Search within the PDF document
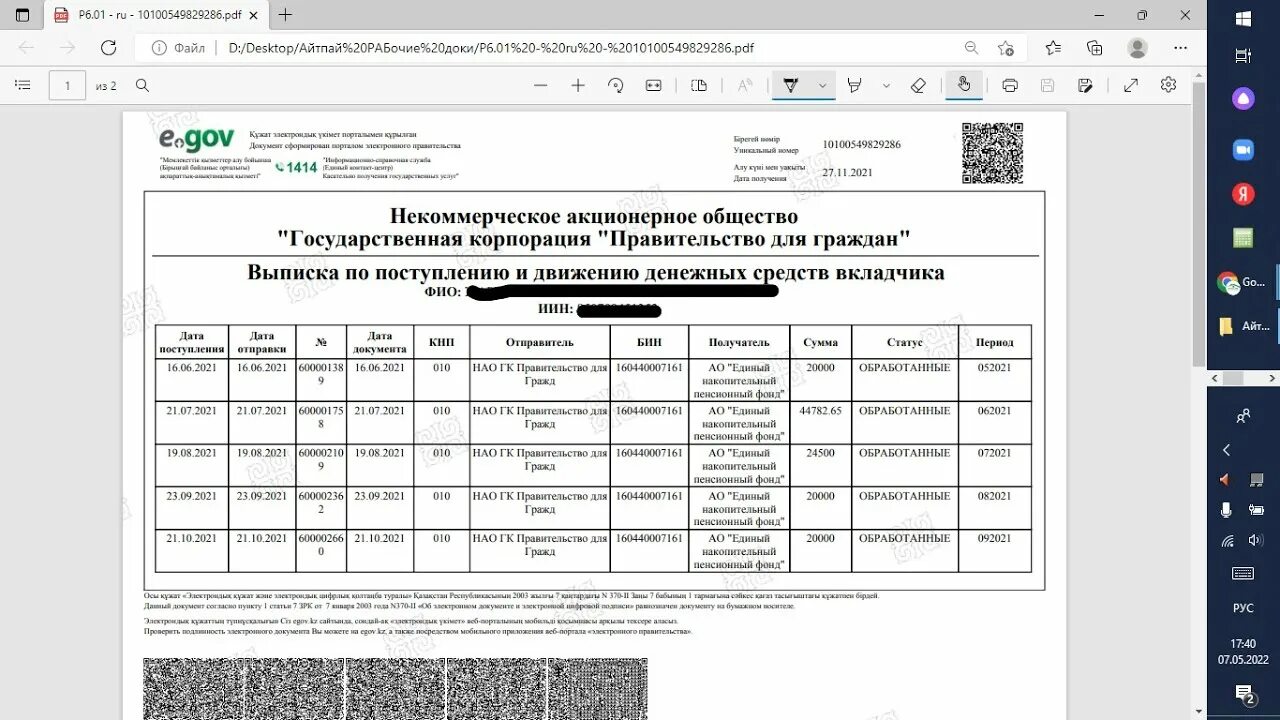Screen dimensions: 1280x720 (x=142, y=85)
